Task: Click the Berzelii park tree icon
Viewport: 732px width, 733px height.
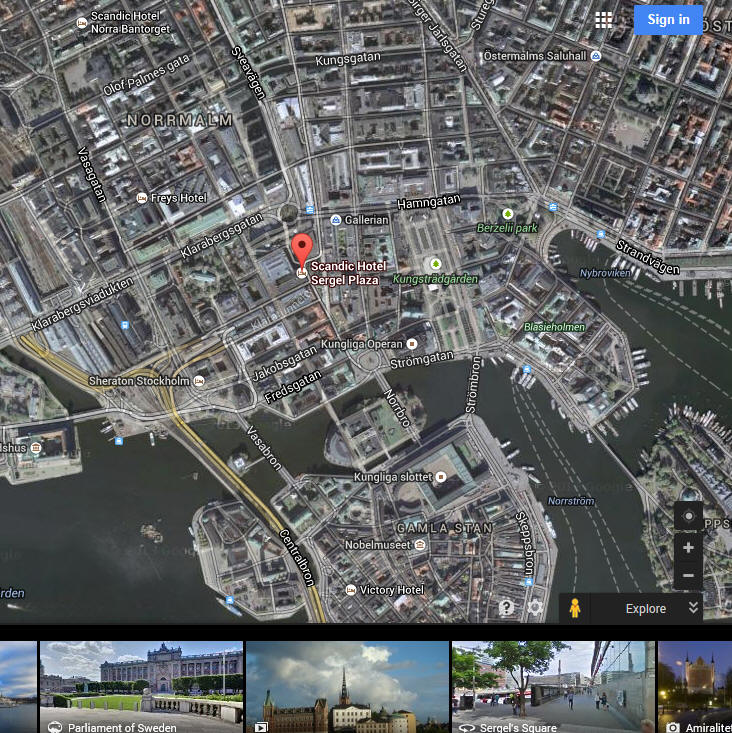Action: [508, 214]
